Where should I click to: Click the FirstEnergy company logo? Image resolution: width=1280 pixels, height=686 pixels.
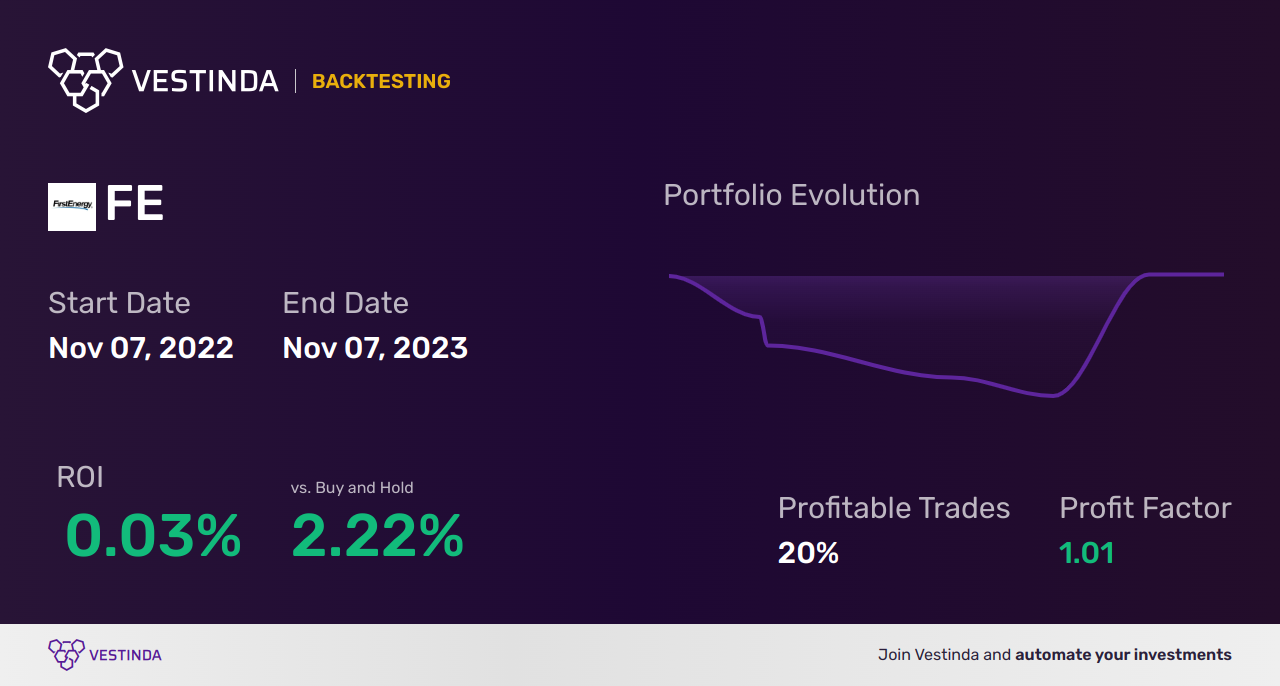click(x=72, y=207)
